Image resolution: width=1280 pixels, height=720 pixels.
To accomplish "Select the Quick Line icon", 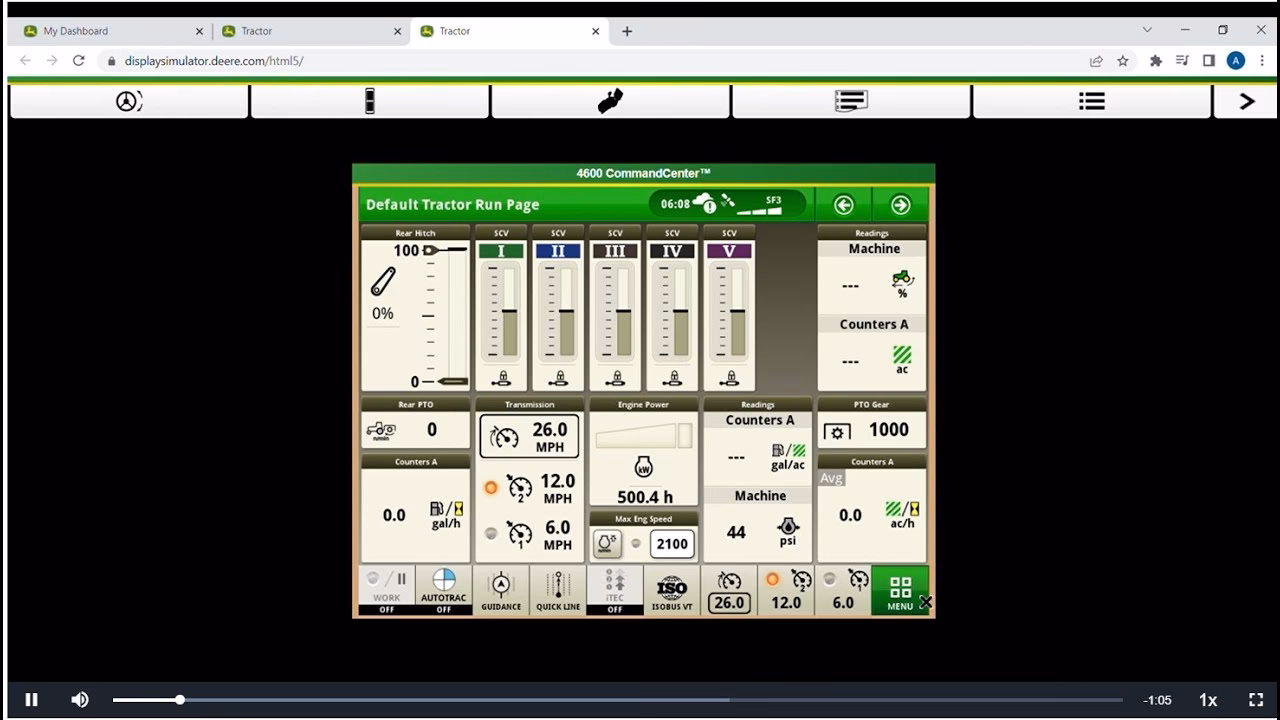I will 557,588.
